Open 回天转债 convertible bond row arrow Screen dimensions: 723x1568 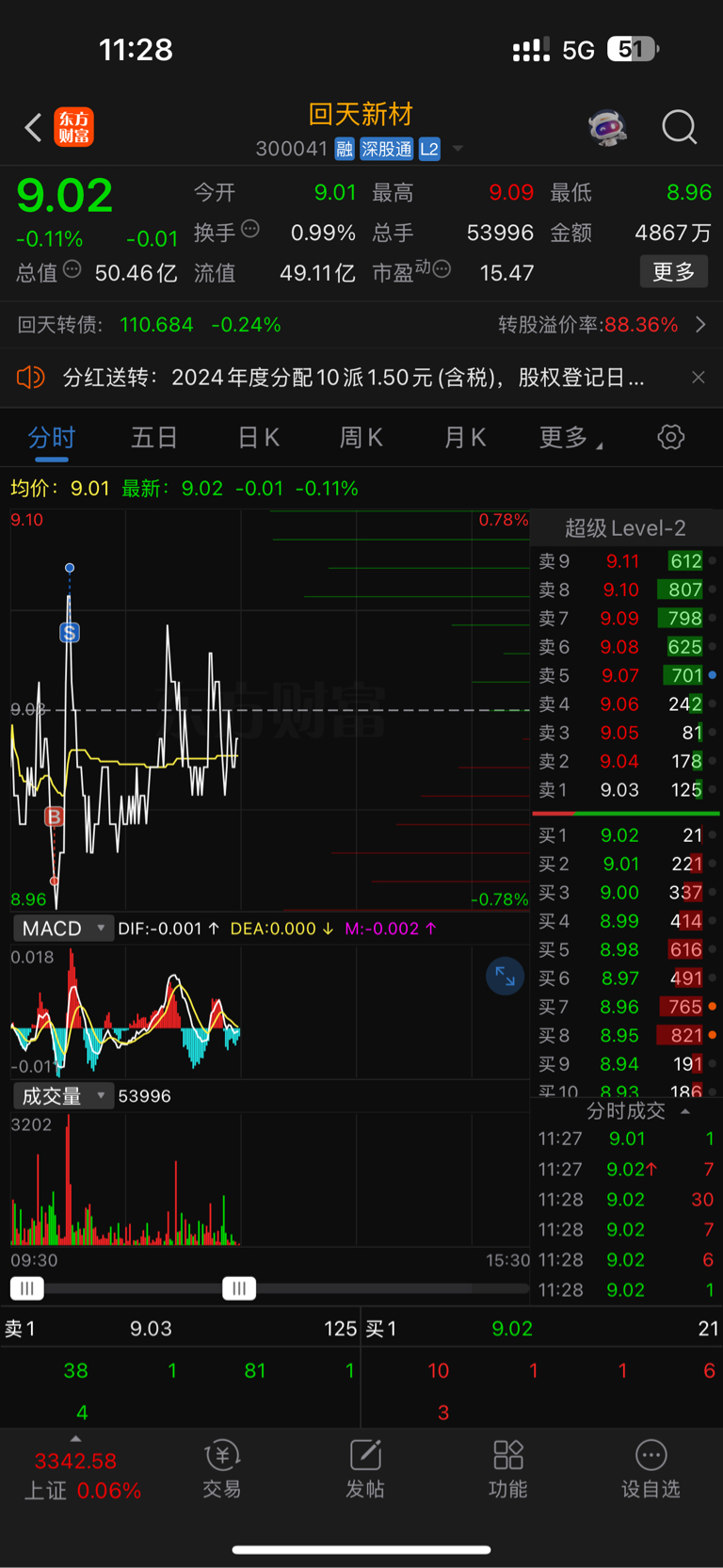click(700, 325)
